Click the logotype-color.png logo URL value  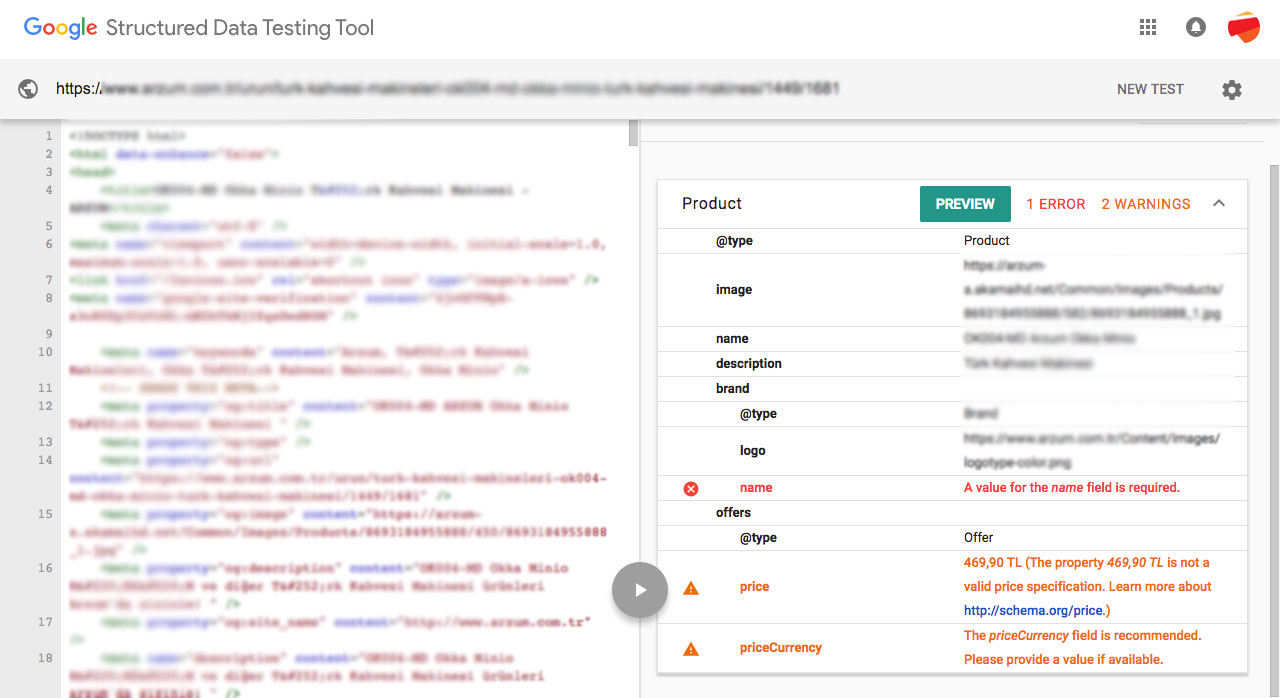tap(1092, 451)
